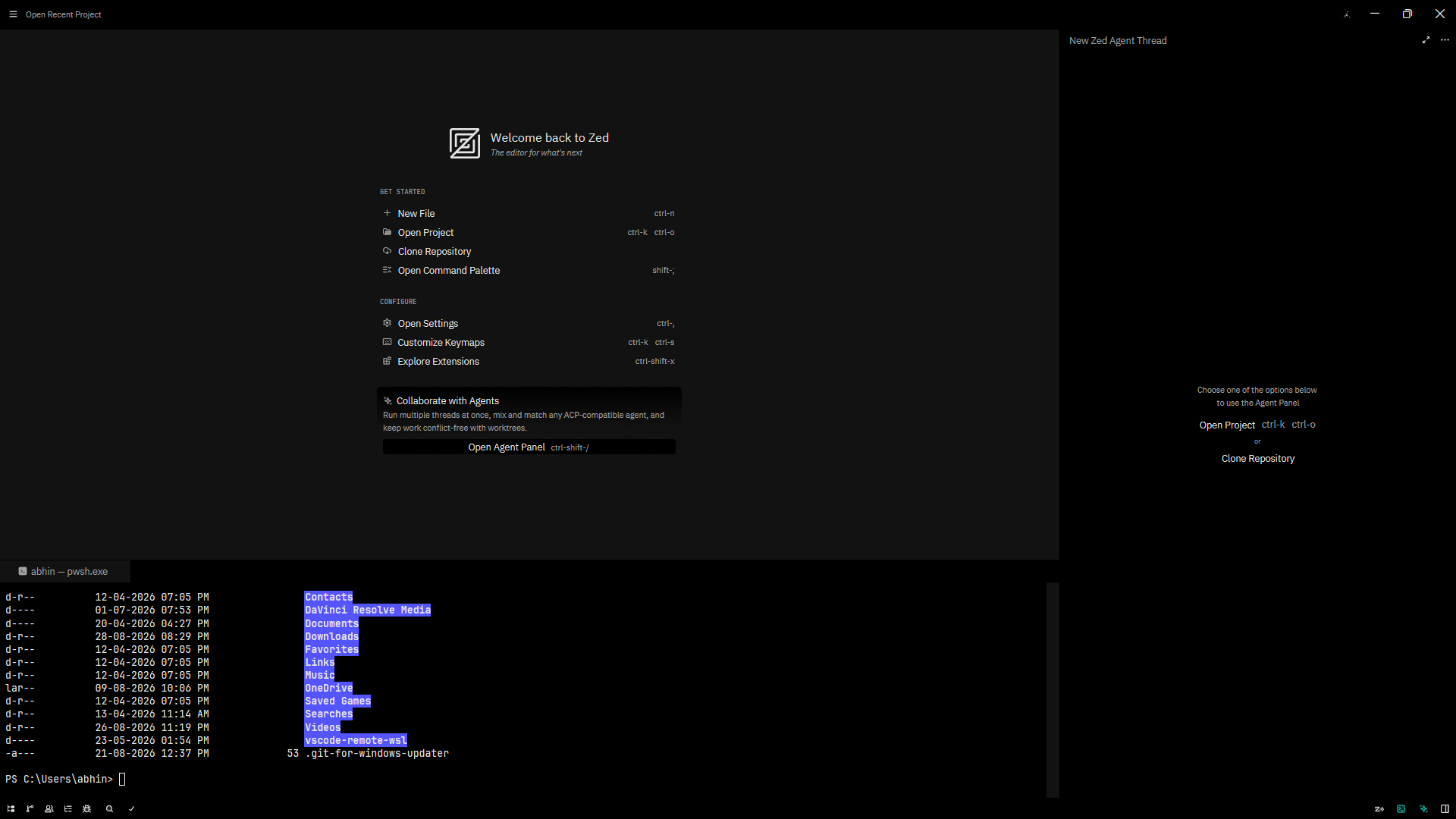This screenshot has width=1456, height=819.
Task: Click the terminal vertical scrollbar
Action: tap(1053, 689)
